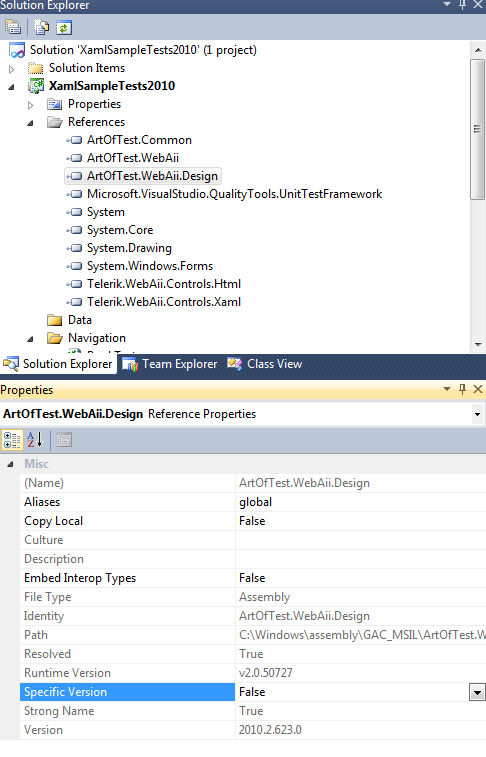This screenshot has height=757, width=486.
Task: Select the (Name) property label
Action: tap(44, 483)
